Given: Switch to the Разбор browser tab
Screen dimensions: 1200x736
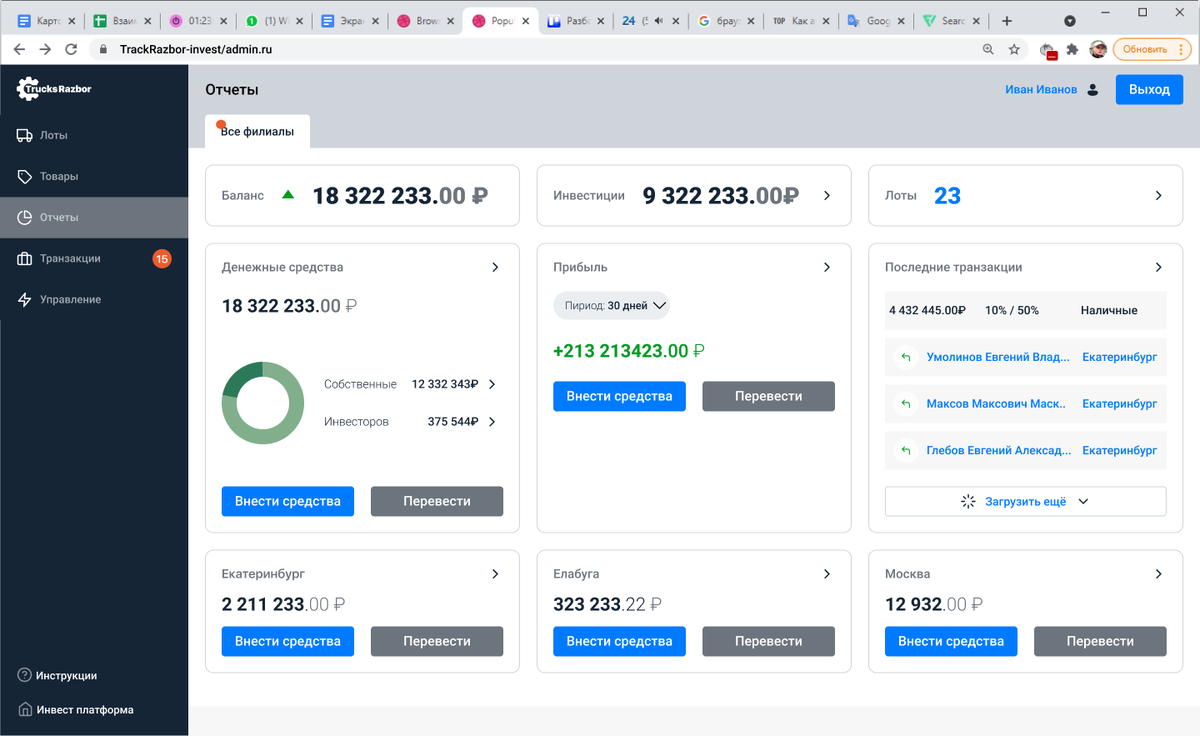Looking at the screenshot, I should tap(576, 18).
